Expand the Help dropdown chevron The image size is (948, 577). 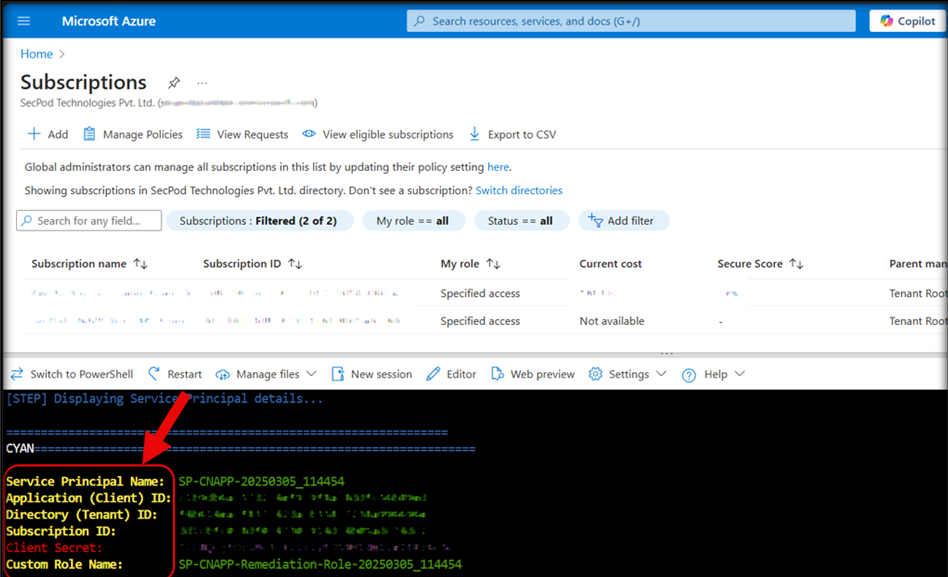(739, 374)
